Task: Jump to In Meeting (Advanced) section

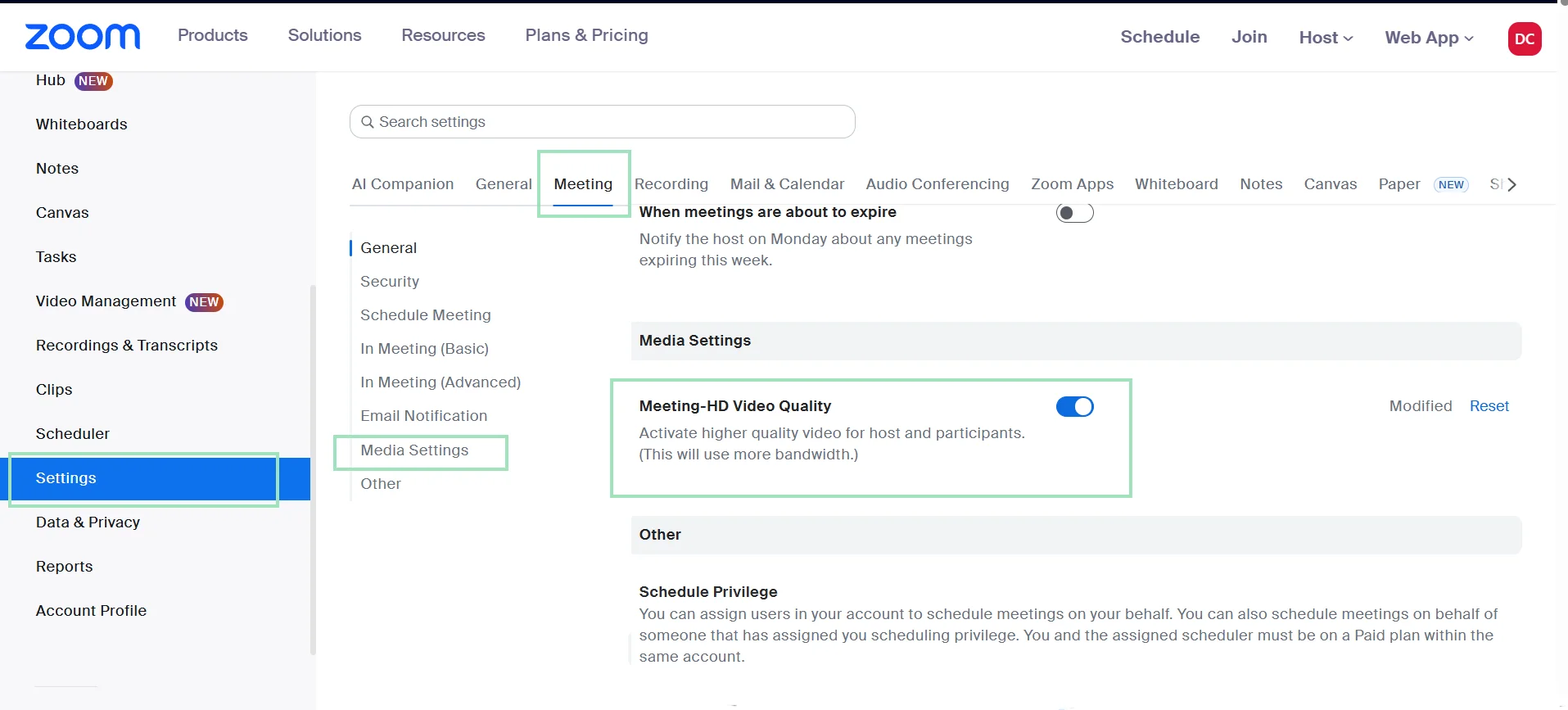Action: [x=441, y=382]
